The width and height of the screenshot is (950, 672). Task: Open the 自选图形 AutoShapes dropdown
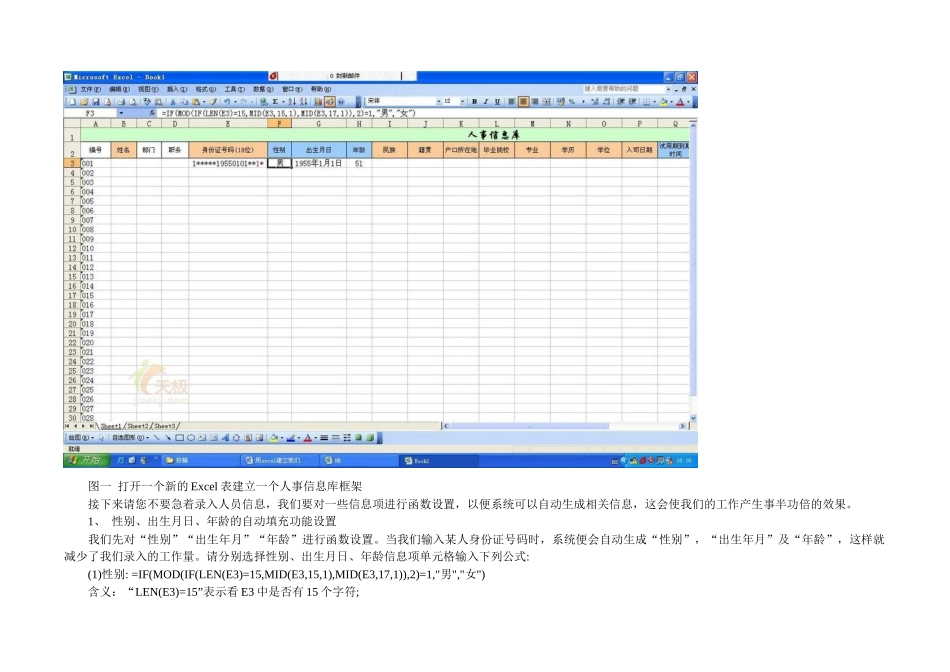tap(131, 437)
